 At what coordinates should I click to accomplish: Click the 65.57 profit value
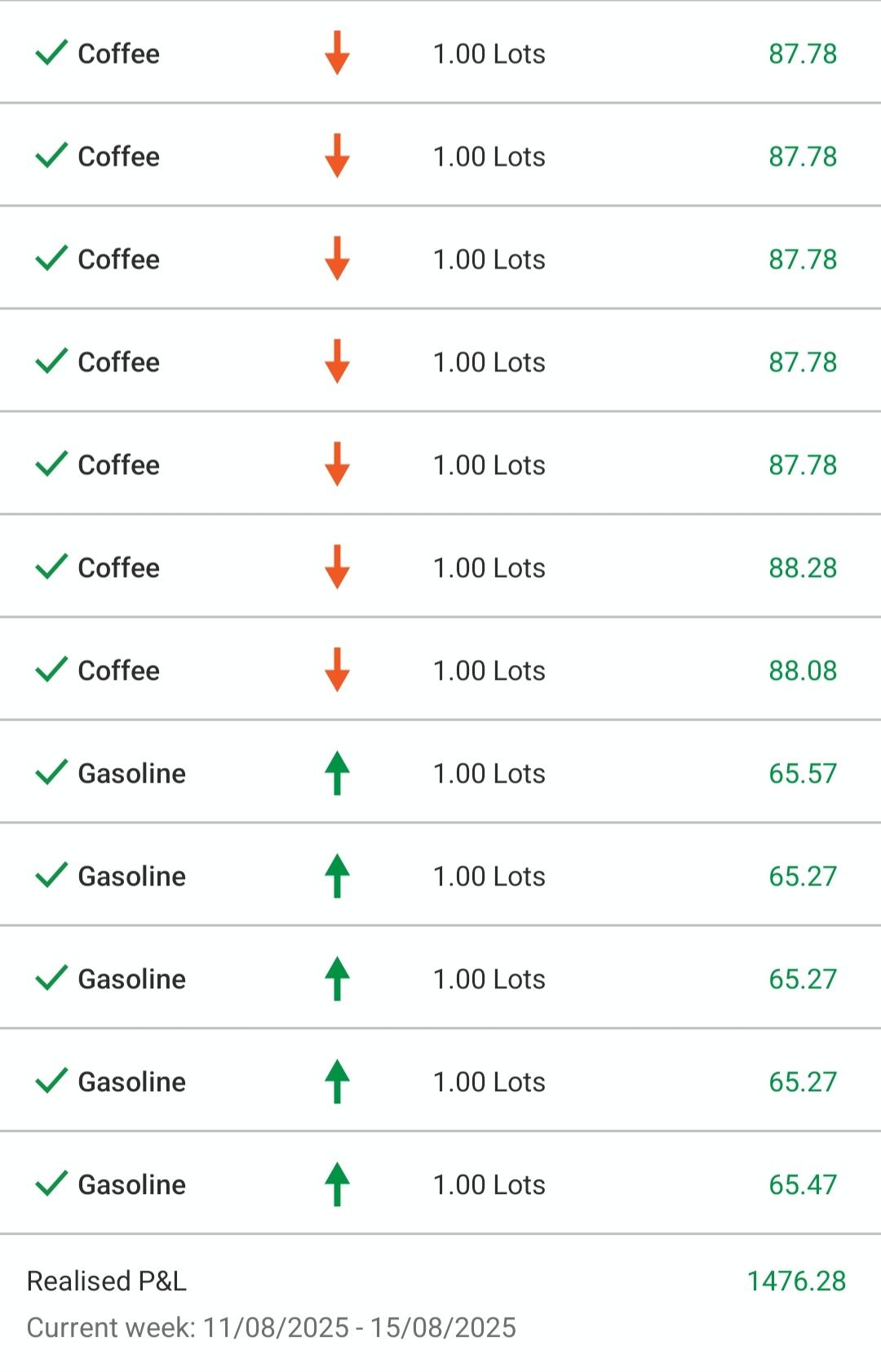point(803,773)
